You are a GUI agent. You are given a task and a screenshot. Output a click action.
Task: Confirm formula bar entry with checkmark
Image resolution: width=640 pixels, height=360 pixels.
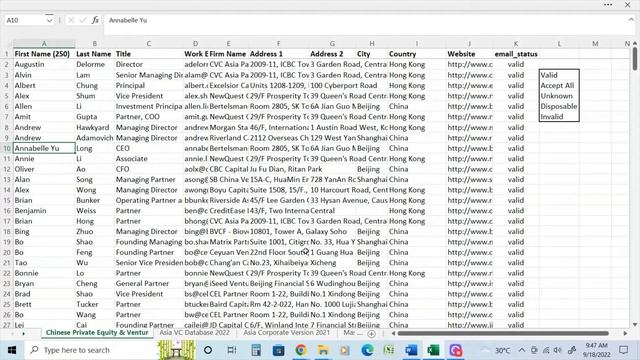tap(83, 20)
